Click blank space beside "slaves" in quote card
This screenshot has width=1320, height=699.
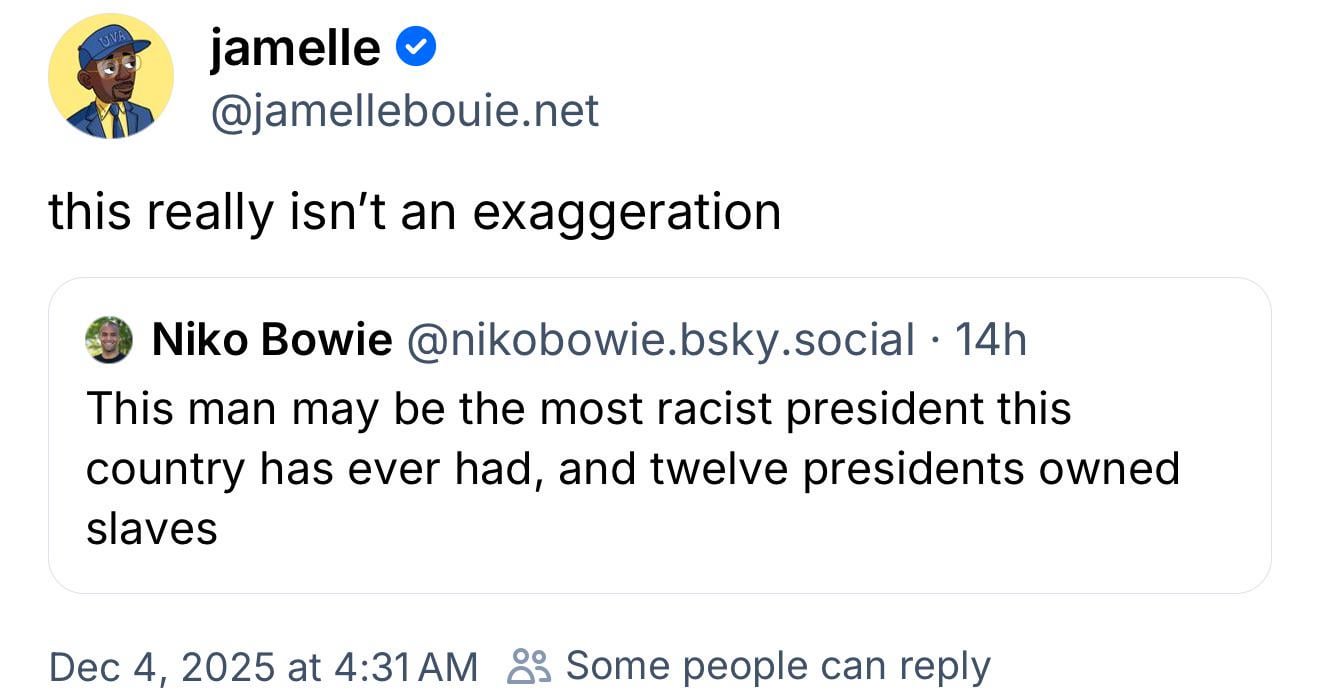700,529
